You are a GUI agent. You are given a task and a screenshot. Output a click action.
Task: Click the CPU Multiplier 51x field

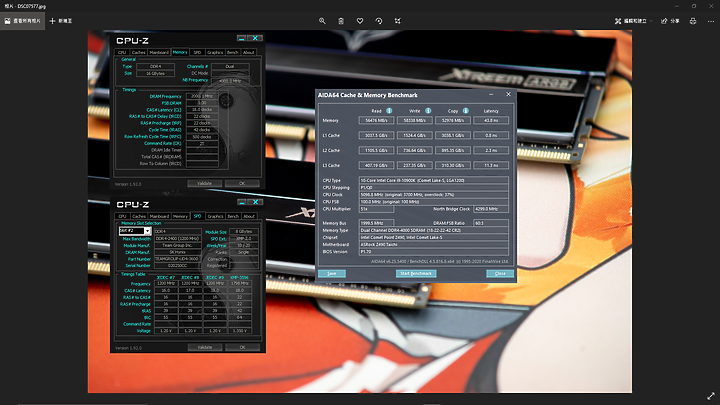(x=376, y=209)
